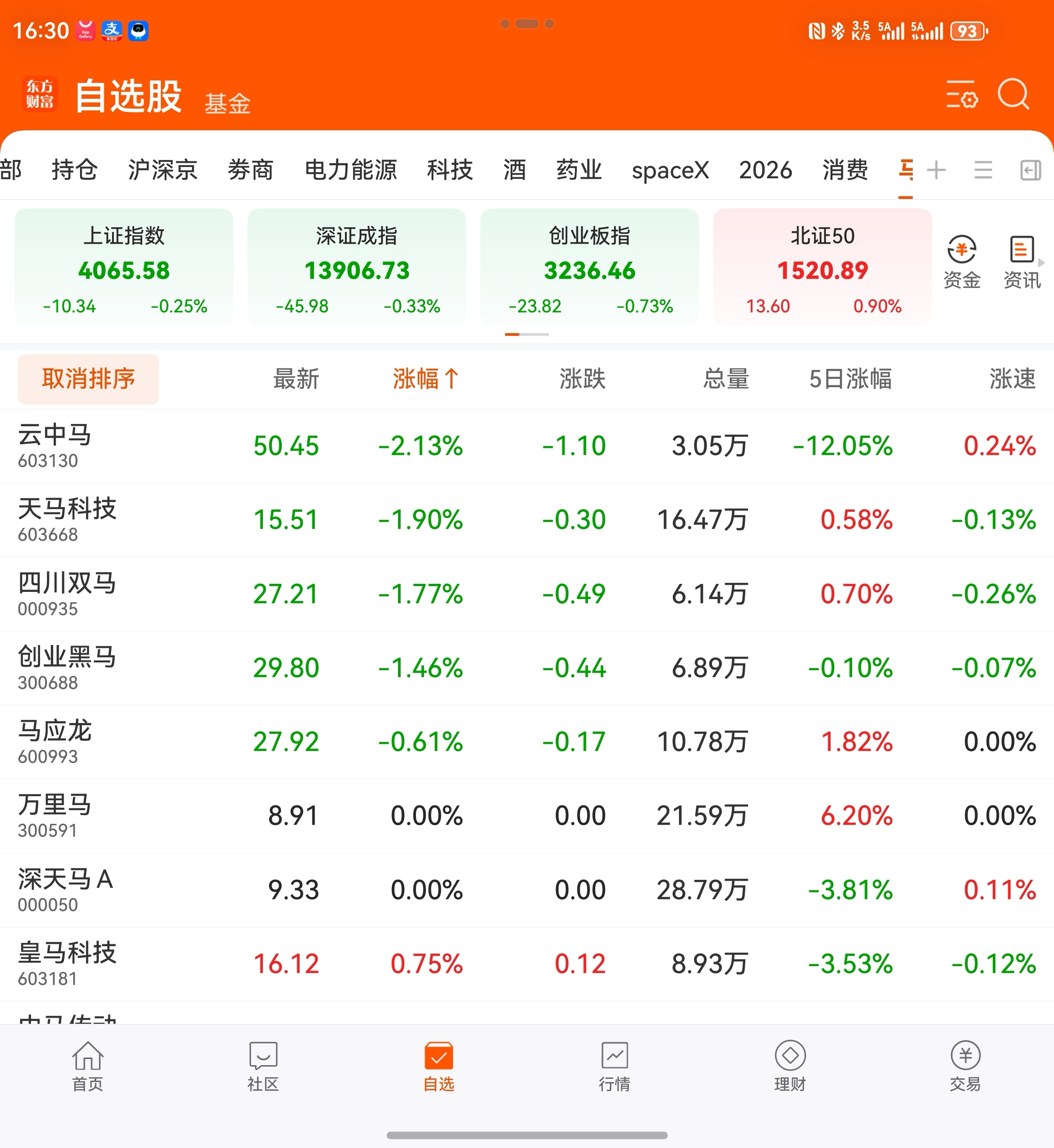Switch to the spaceX group tab
Screen dimensions: 1054x1148
(670, 170)
